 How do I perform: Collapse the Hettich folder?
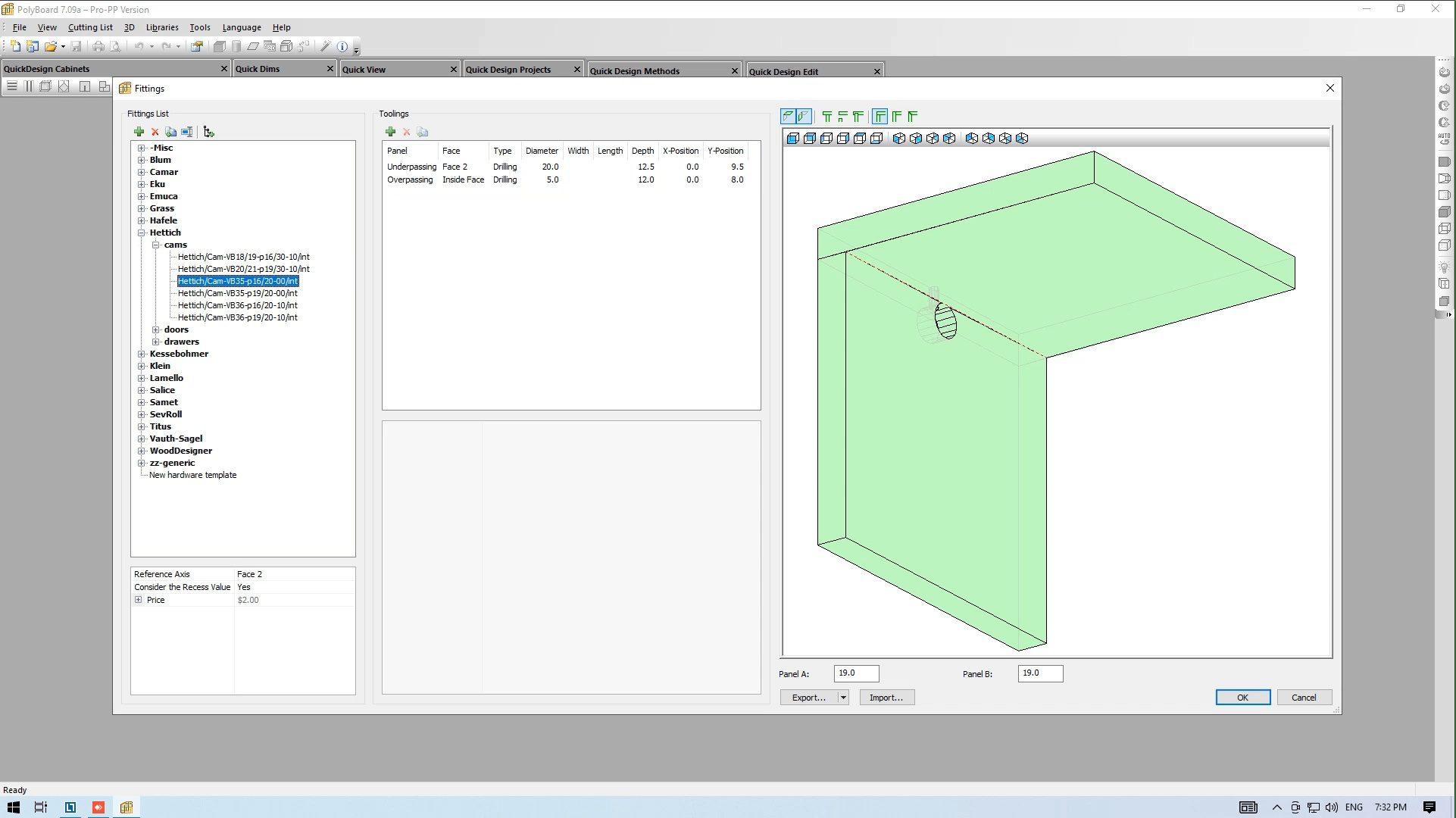tap(141, 233)
